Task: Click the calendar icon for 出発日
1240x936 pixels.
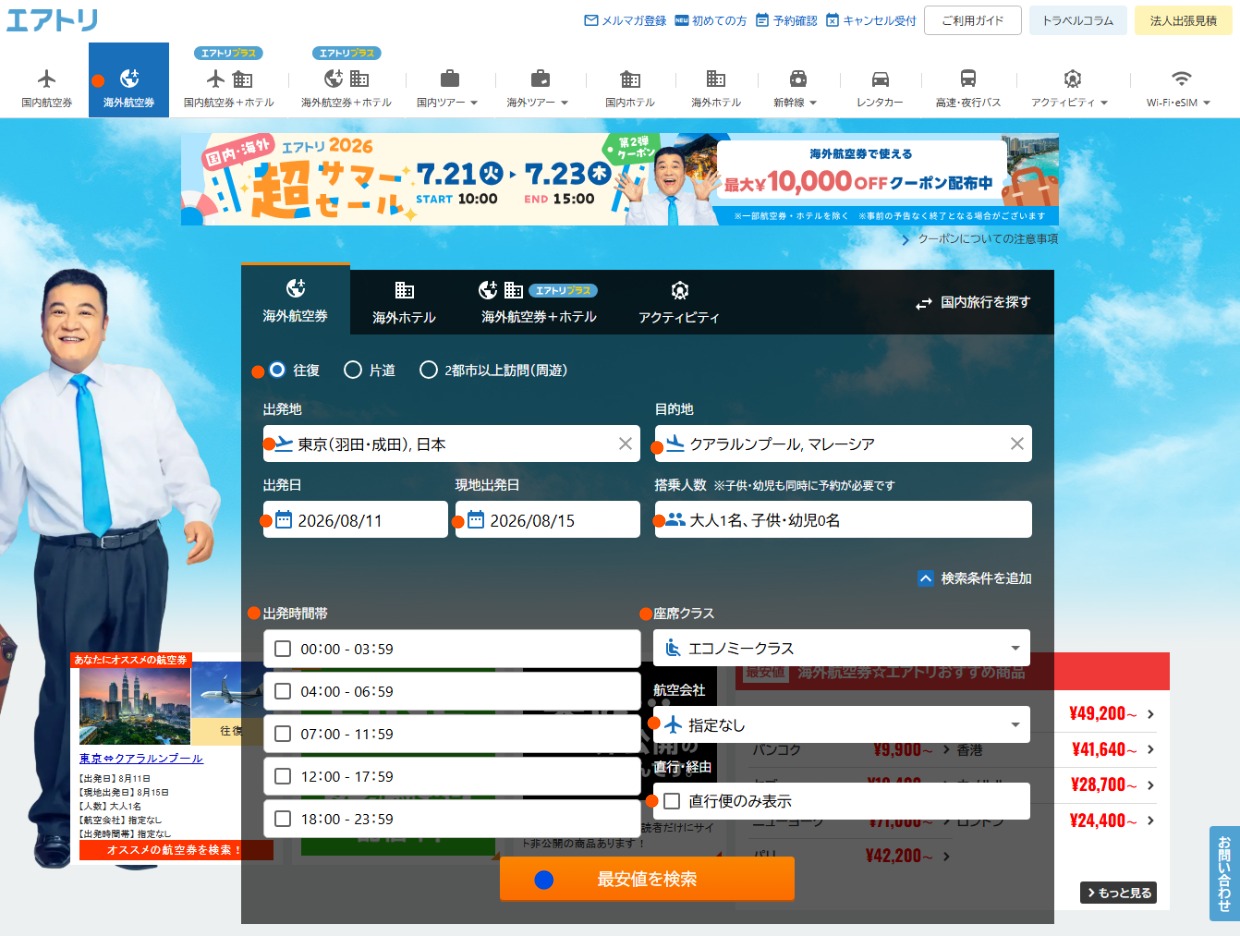Action: [284, 520]
